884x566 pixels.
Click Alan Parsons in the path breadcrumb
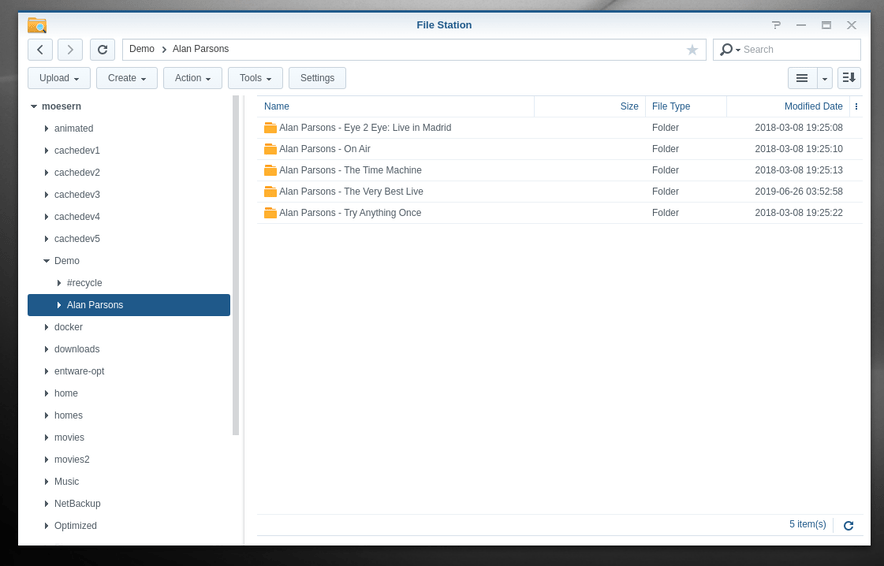click(x=201, y=49)
